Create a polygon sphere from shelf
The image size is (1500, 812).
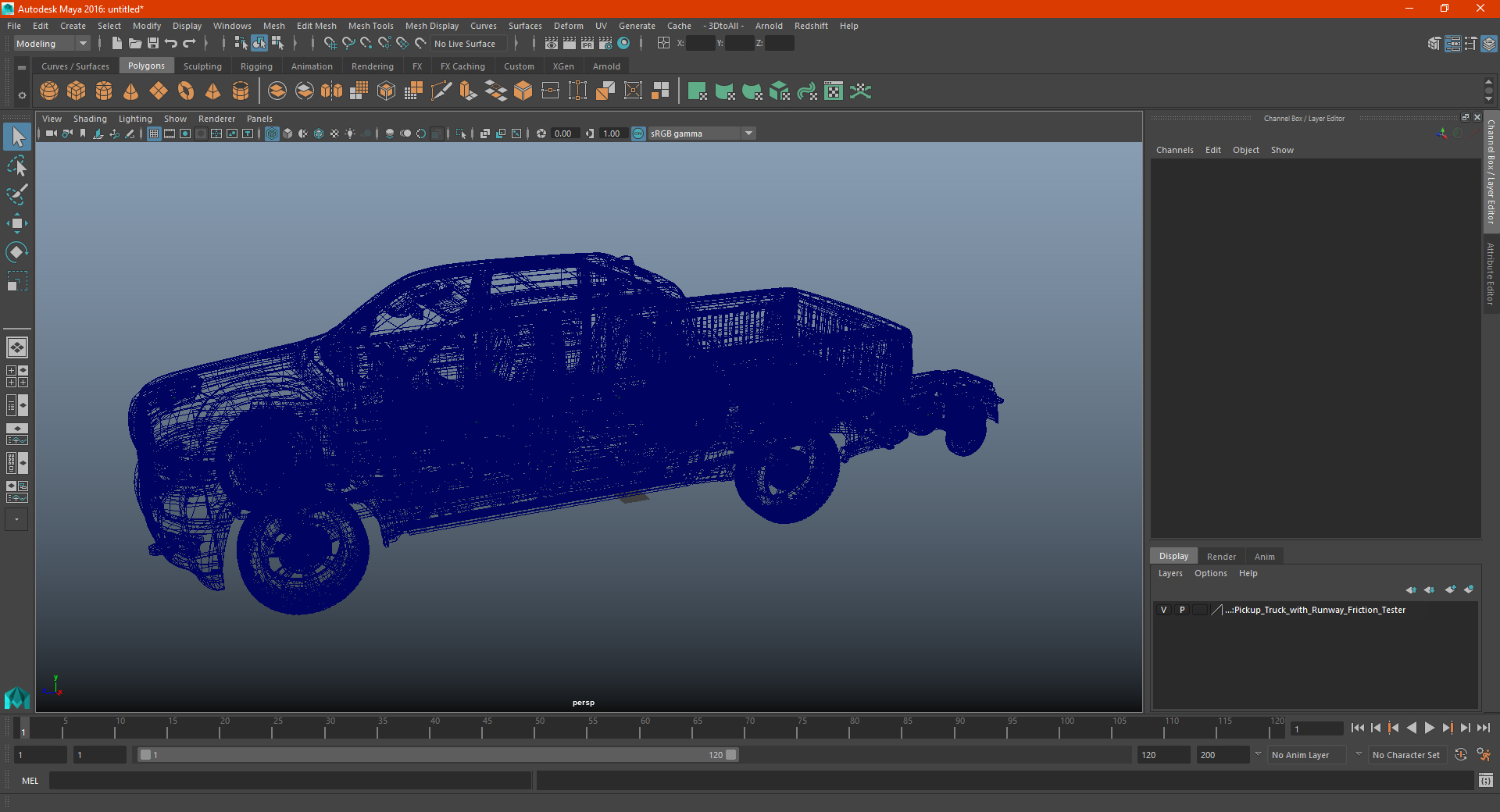pos(49,91)
